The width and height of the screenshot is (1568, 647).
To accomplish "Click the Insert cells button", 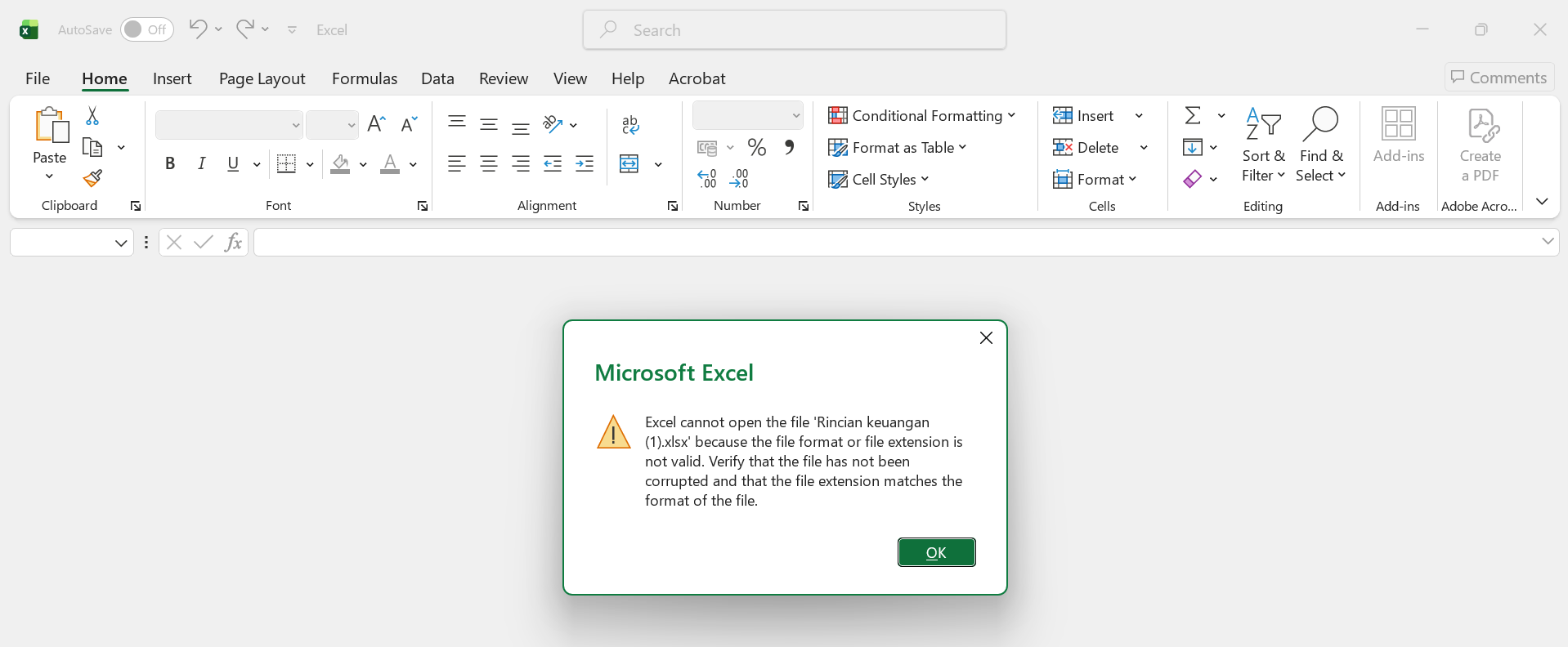I will pos(1083,115).
